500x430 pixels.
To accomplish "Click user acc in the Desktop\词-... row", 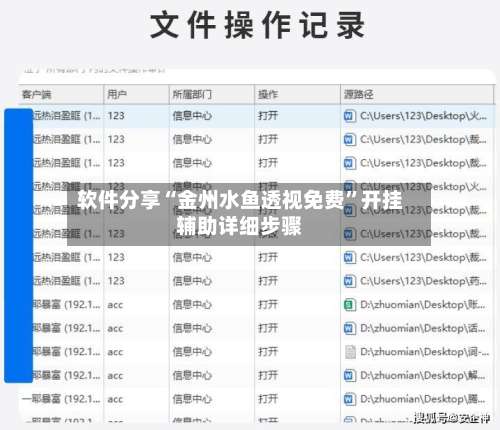I will pyautogui.click(x=115, y=353).
